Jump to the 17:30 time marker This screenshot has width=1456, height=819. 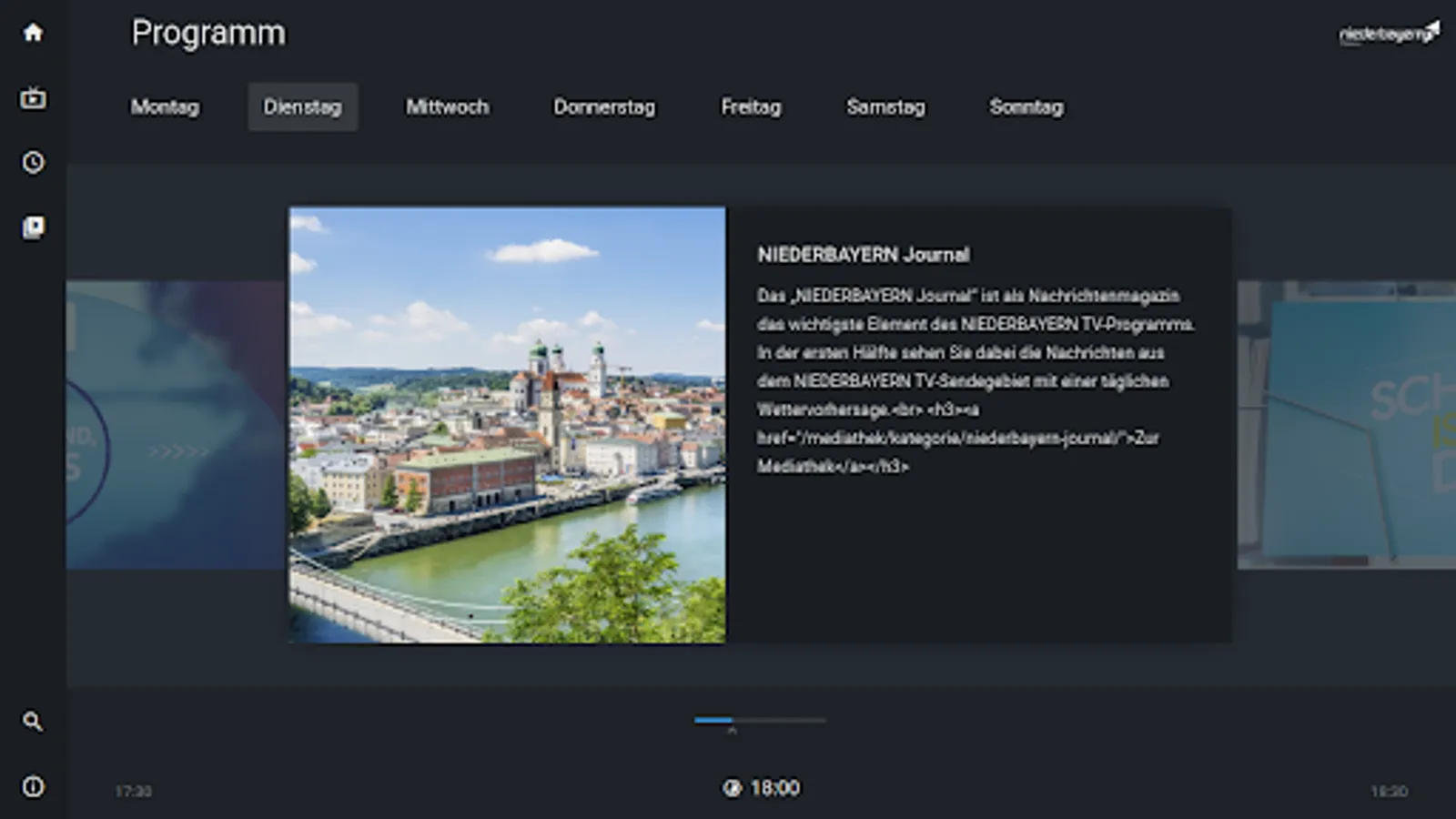[133, 791]
